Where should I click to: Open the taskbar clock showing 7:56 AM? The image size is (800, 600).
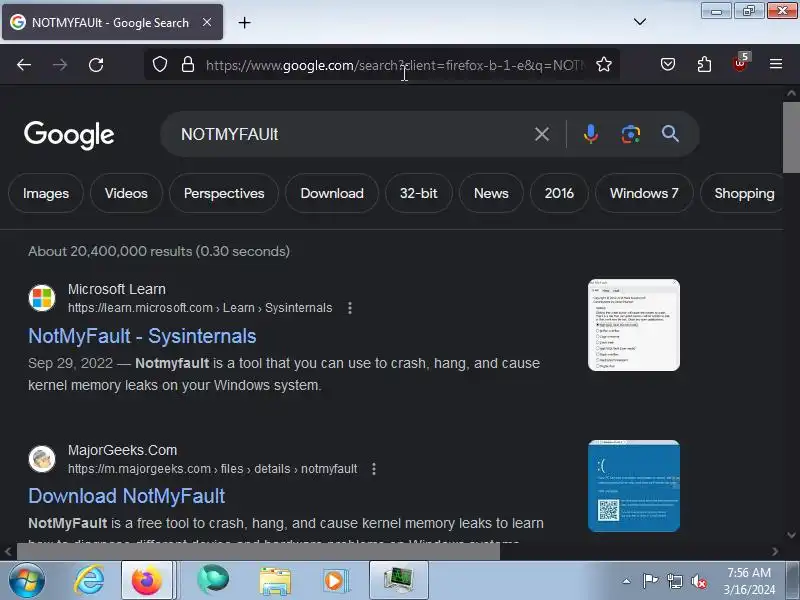(749, 581)
